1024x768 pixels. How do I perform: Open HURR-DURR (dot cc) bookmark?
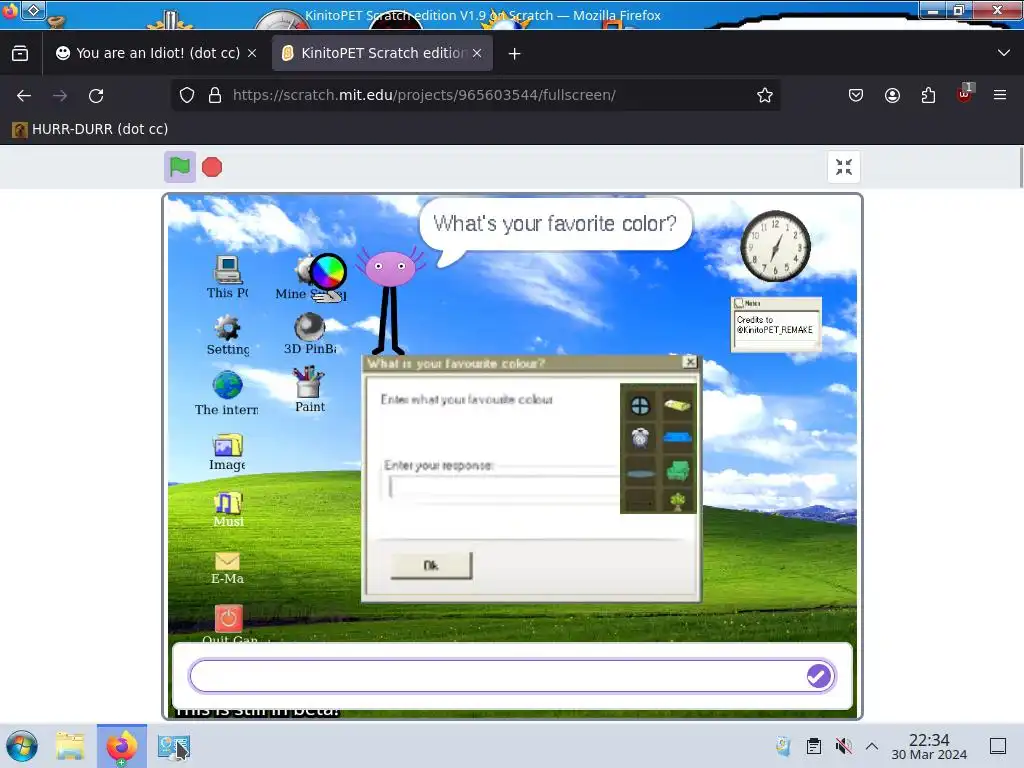[x=90, y=129]
